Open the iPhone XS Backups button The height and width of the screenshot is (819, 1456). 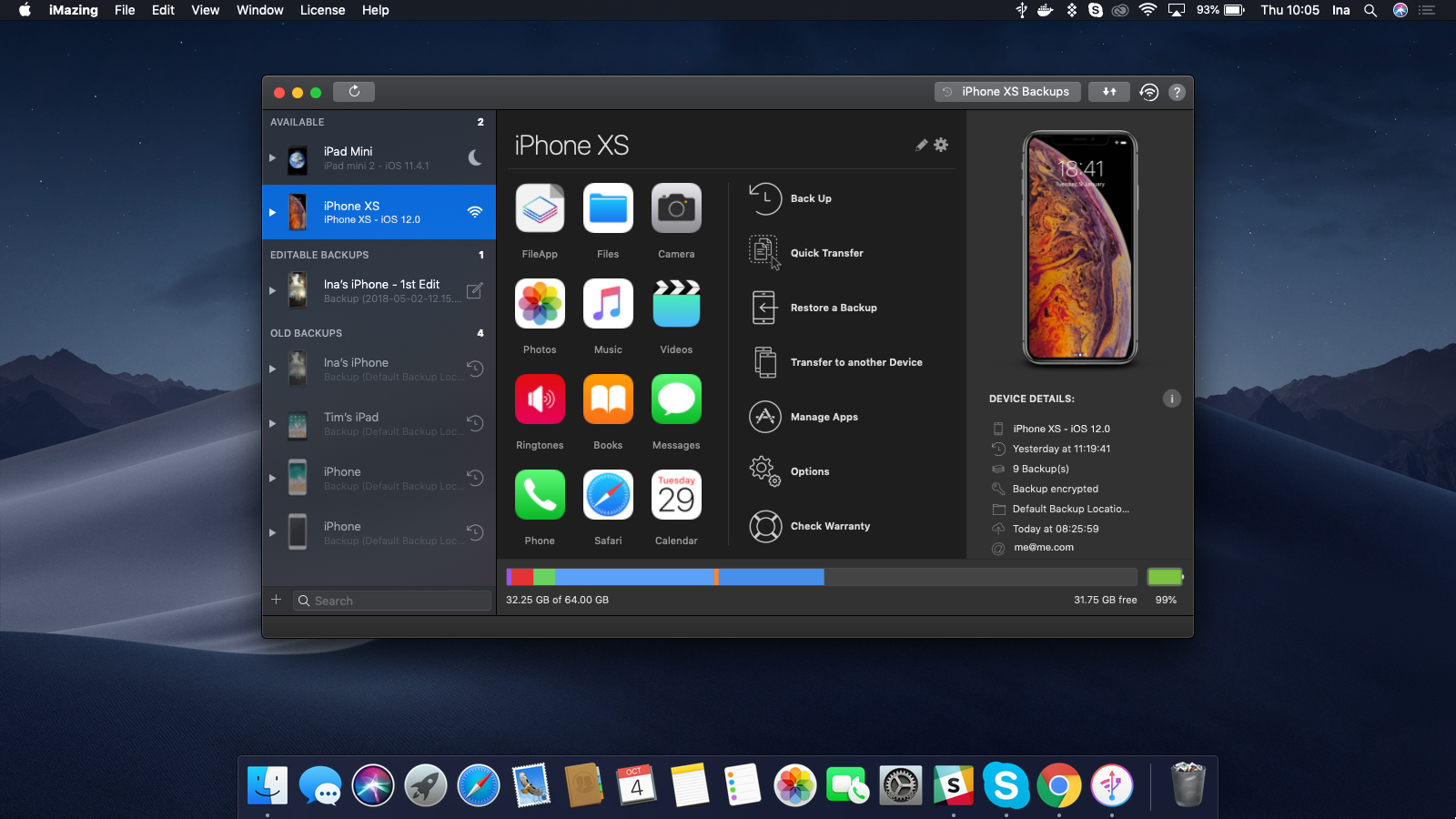point(1007,92)
